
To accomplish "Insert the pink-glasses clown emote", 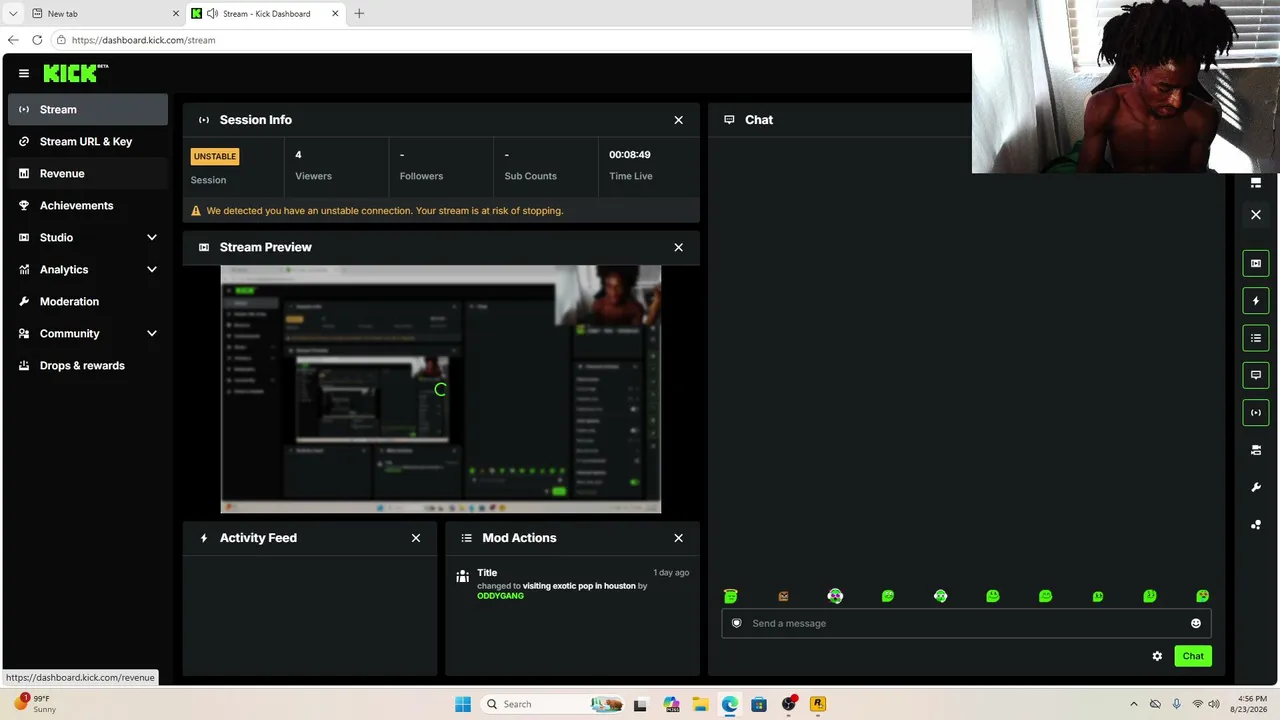I will pos(835,596).
